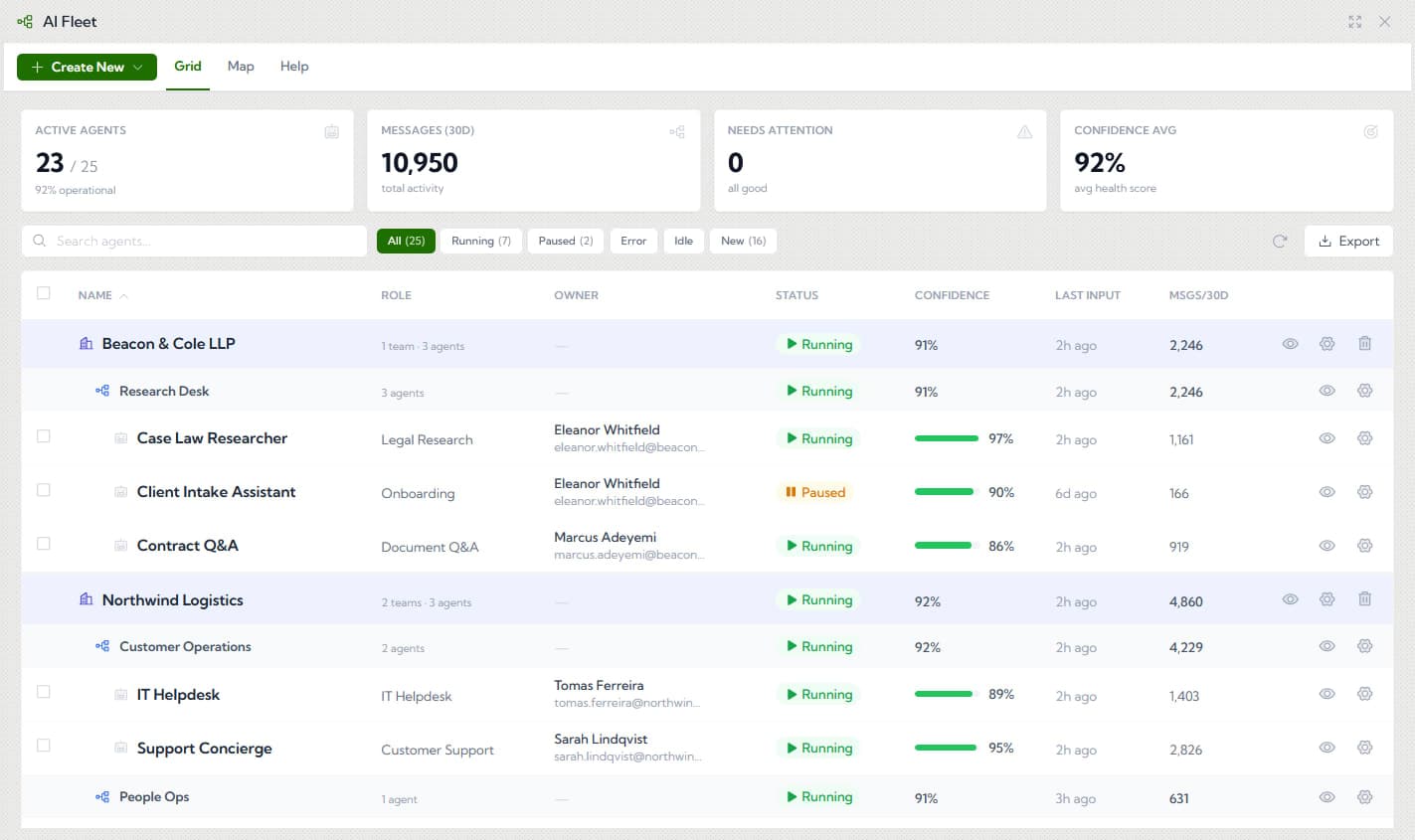Click the team icon next to Research Desk
Viewport: 1415px width, 840px height.
pyautogui.click(x=102, y=391)
